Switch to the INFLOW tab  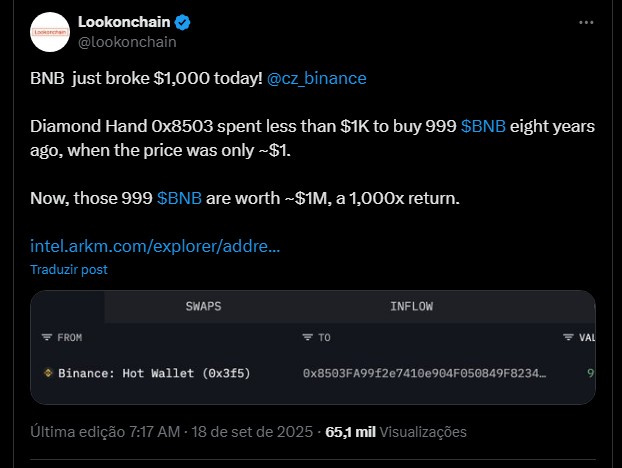(x=411, y=306)
